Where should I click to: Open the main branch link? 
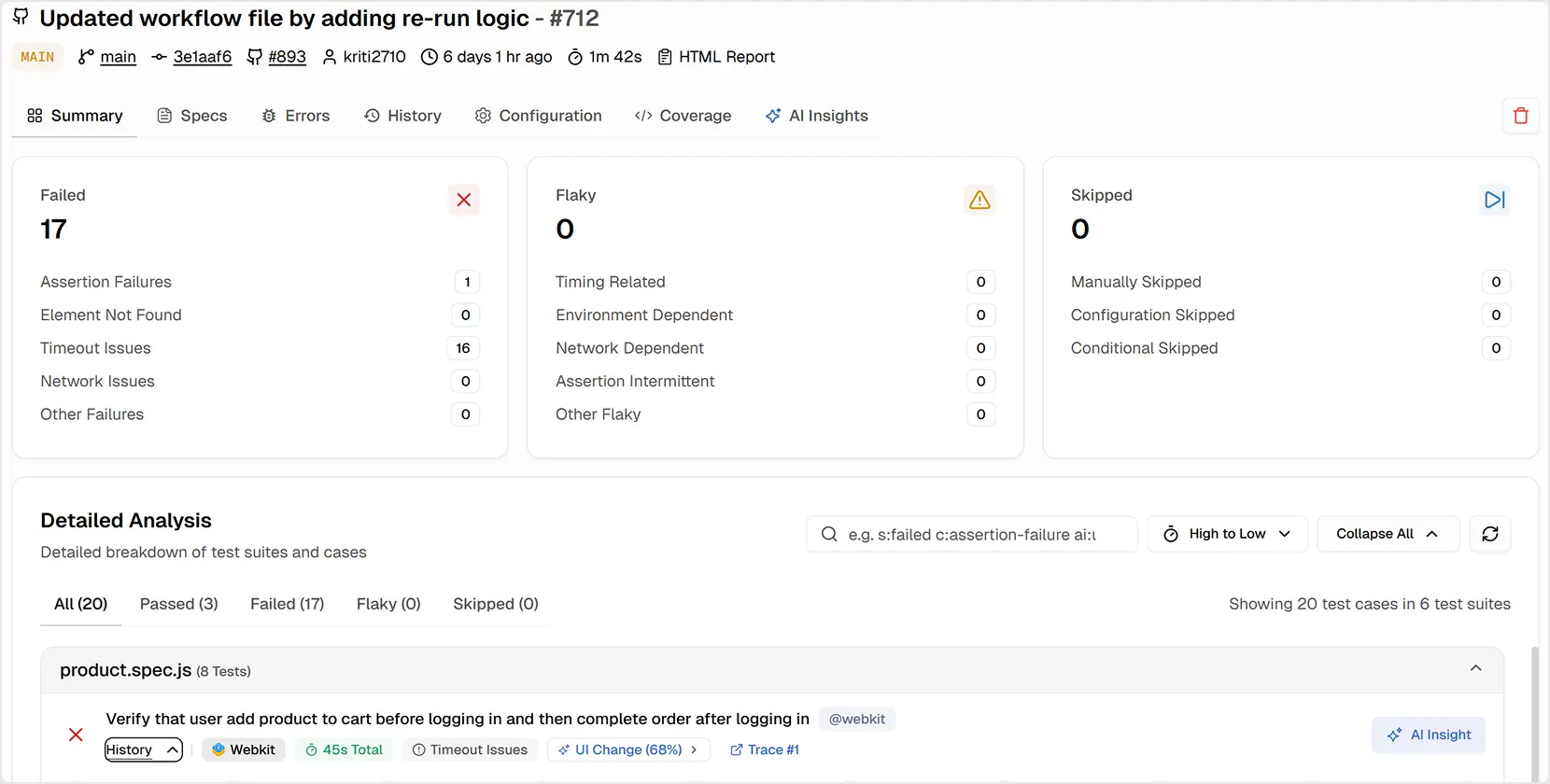tap(119, 57)
